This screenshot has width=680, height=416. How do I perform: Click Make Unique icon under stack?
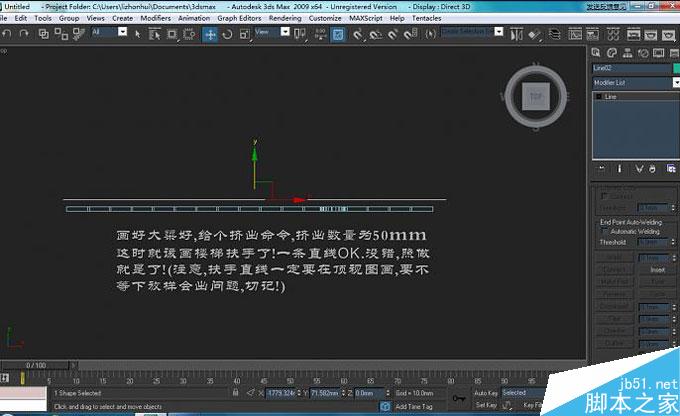[639, 169]
